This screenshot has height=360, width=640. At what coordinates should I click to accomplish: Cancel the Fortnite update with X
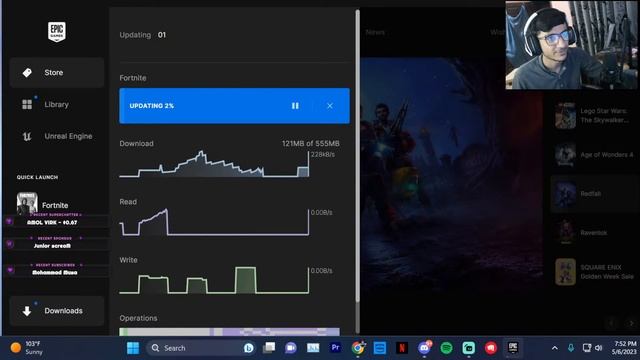[x=330, y=106]
